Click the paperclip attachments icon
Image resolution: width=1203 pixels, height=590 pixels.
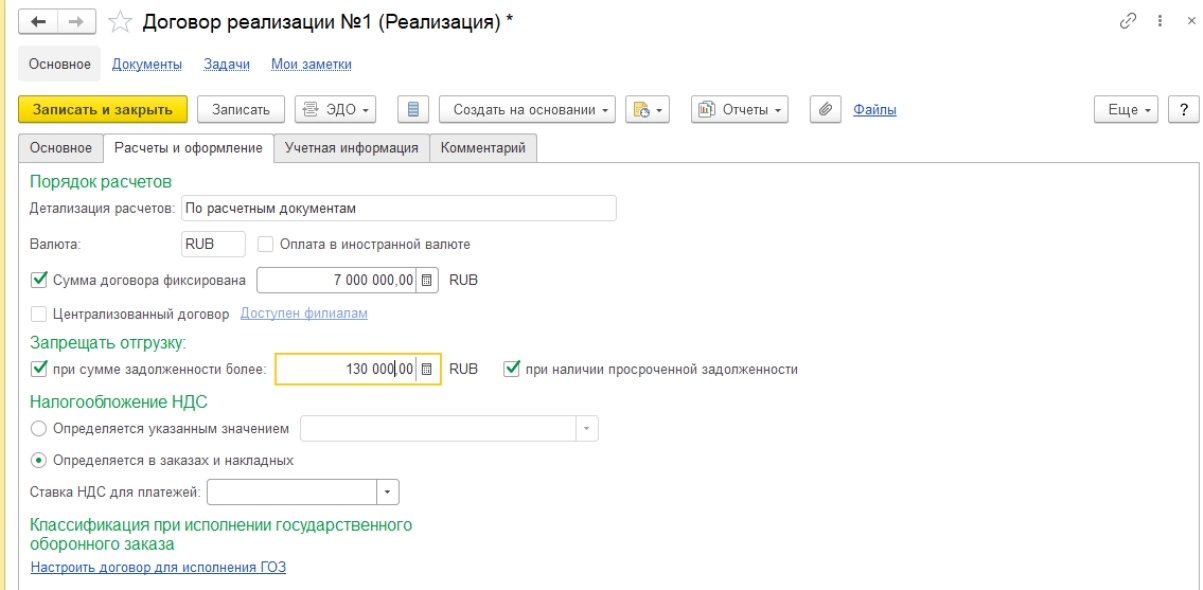click(826, 110)
